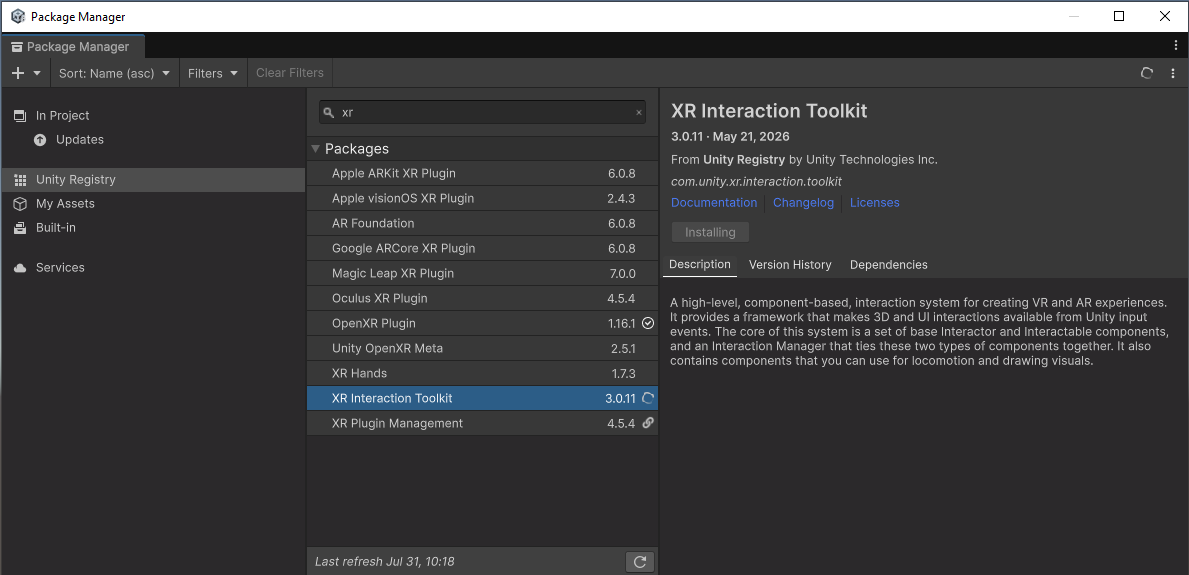1189x575 pixels.
Task: Select Apple ARKit XR Plugin row
Action: pos(482,173)
